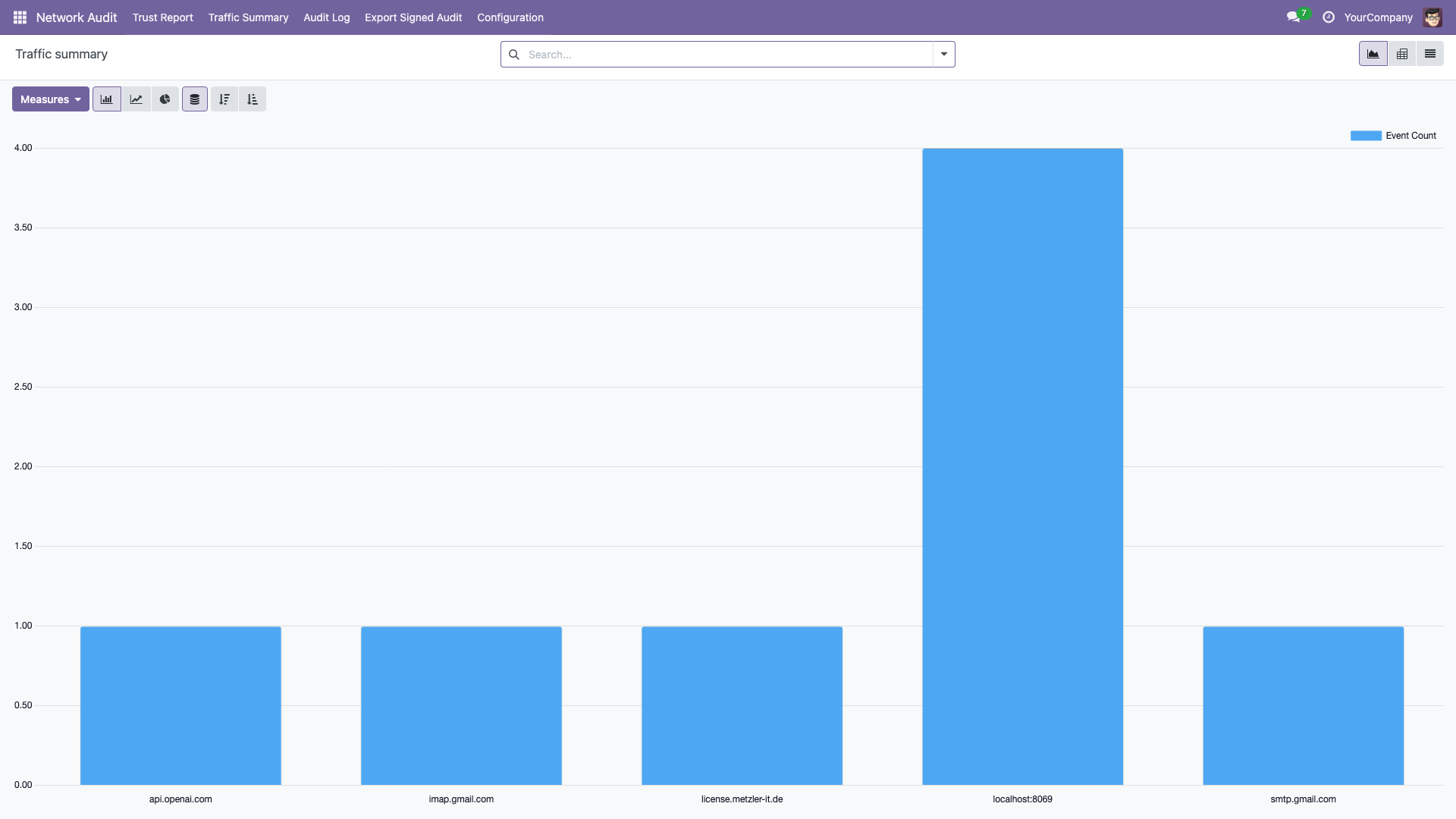
Task: Click the smtp.gmail.com axis label
Action: coord(1303,799)
